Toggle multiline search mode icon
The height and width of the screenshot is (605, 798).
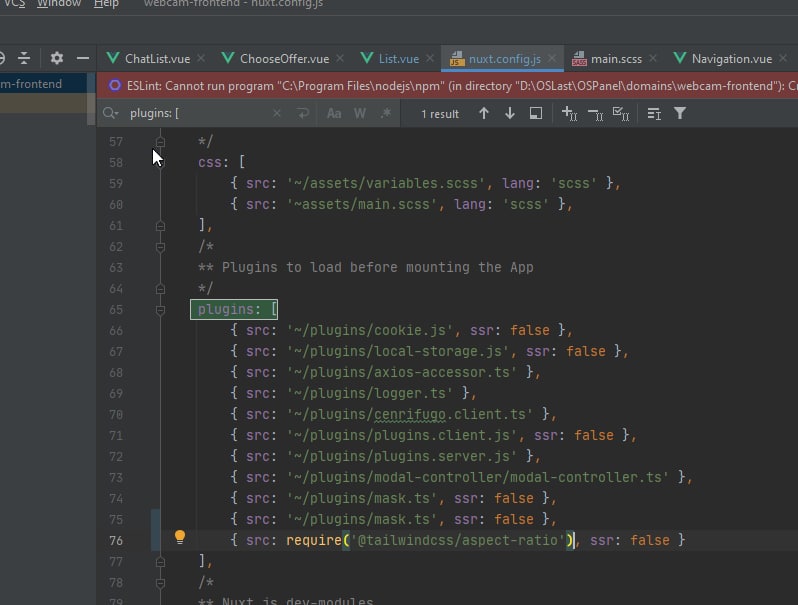tap(654, 113)
